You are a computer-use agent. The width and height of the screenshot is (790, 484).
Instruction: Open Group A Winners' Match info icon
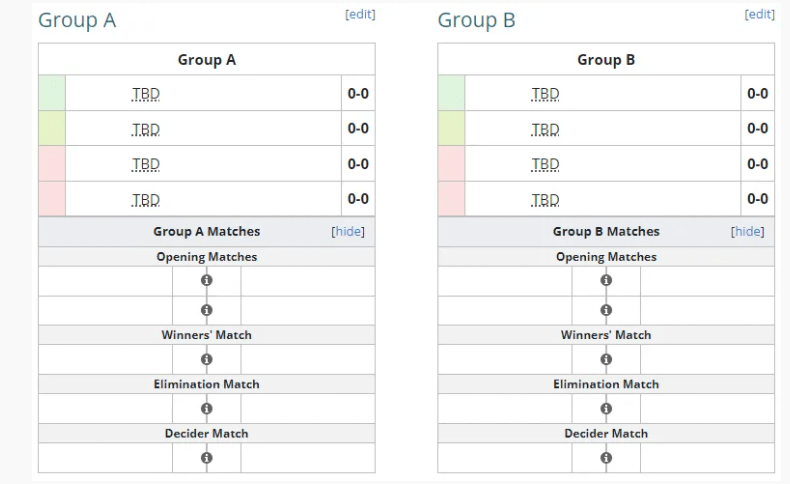(207, 359)
